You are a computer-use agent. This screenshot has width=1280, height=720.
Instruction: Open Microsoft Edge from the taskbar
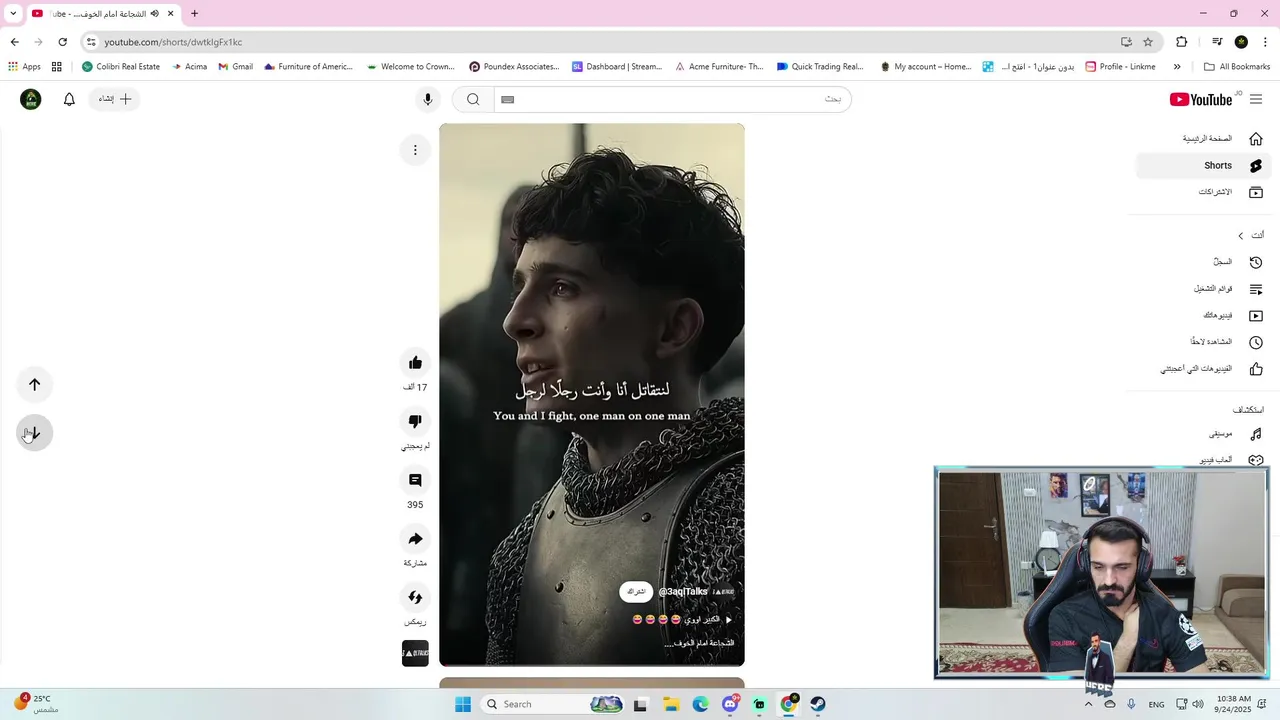tap(700, 704)
